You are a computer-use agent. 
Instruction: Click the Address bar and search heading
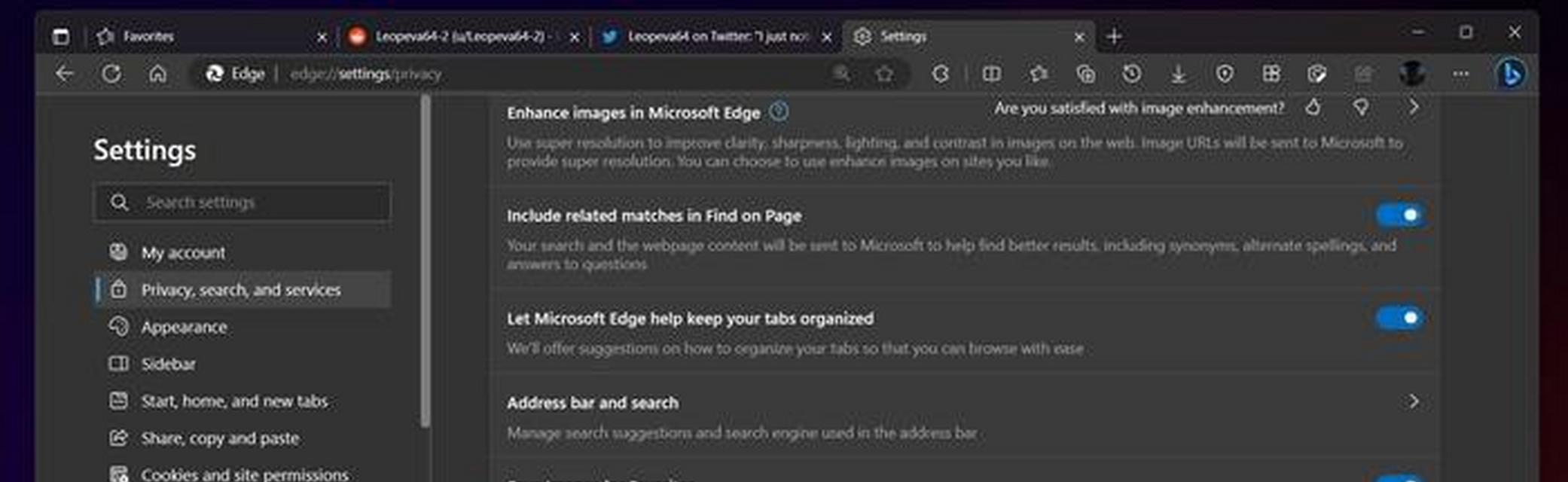point(593,403)
